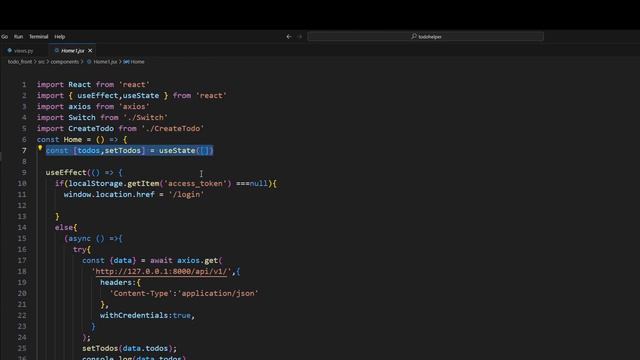
Task: Click 'setTodos' on highlighted line 7
Action: pyautogui.click(x=122, y=151)
